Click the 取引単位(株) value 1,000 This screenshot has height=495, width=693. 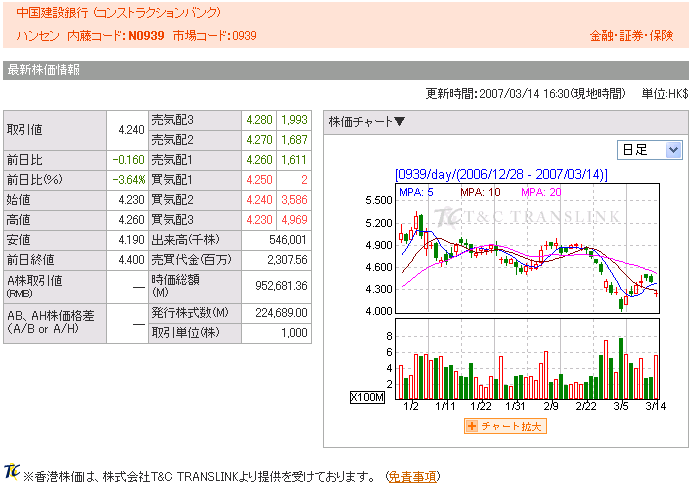pyautogui.click(x=294, y=333)
